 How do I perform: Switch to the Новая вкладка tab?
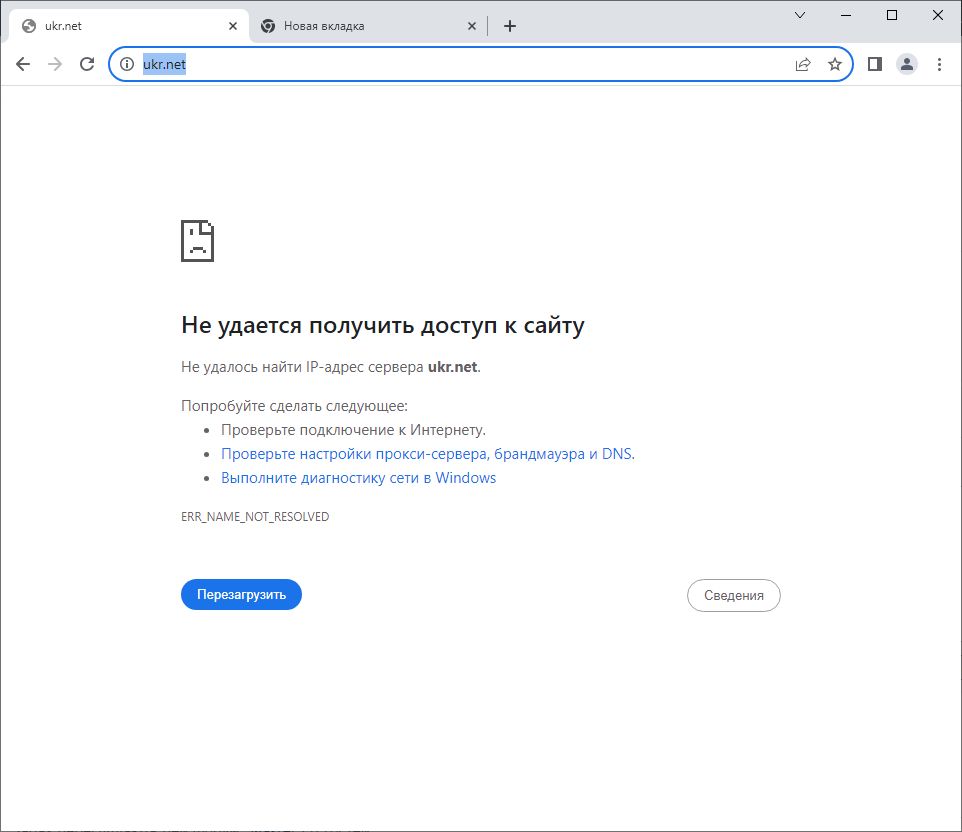tap(360, 26)
